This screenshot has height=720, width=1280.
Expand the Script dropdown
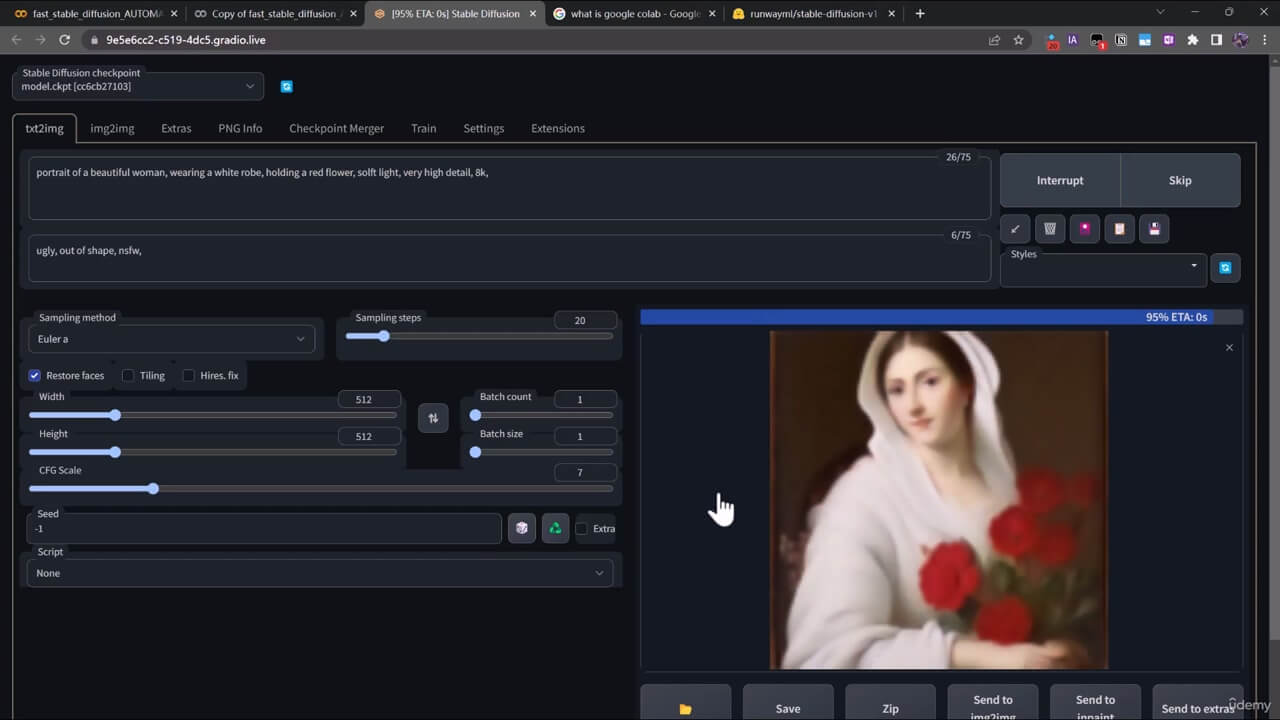pos(319,573)
